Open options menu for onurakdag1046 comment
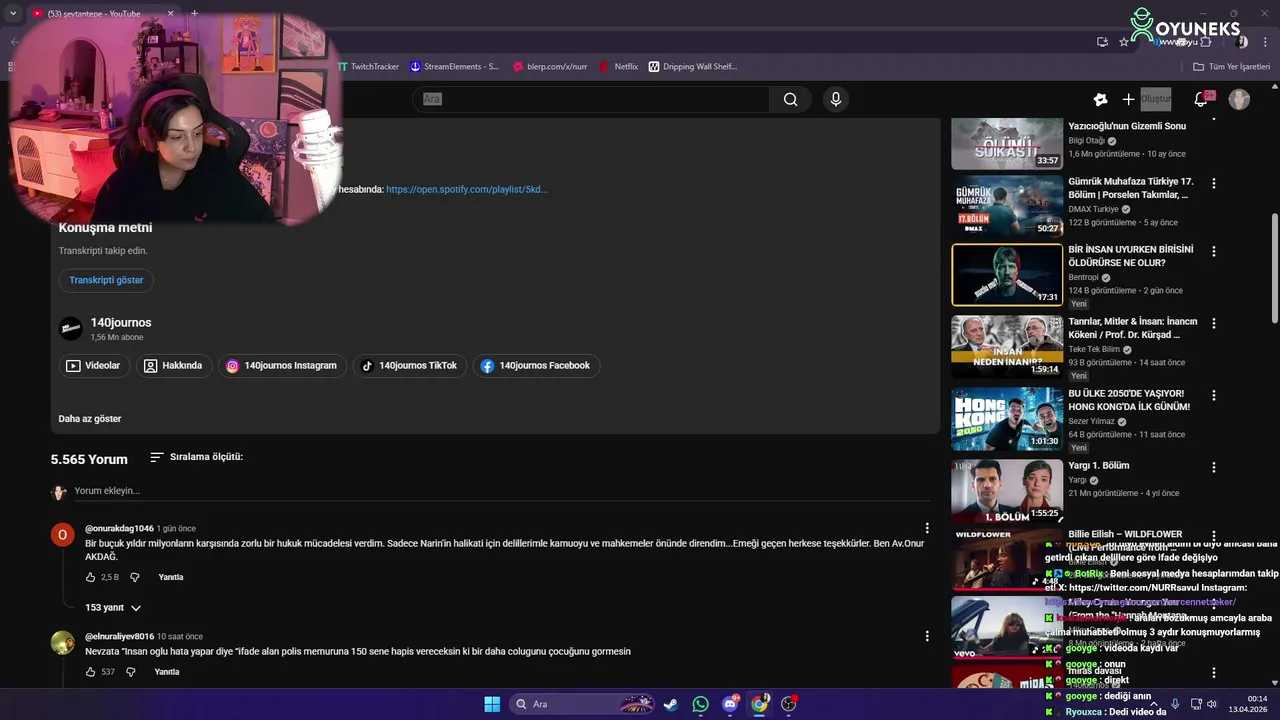 click(927, 528)
